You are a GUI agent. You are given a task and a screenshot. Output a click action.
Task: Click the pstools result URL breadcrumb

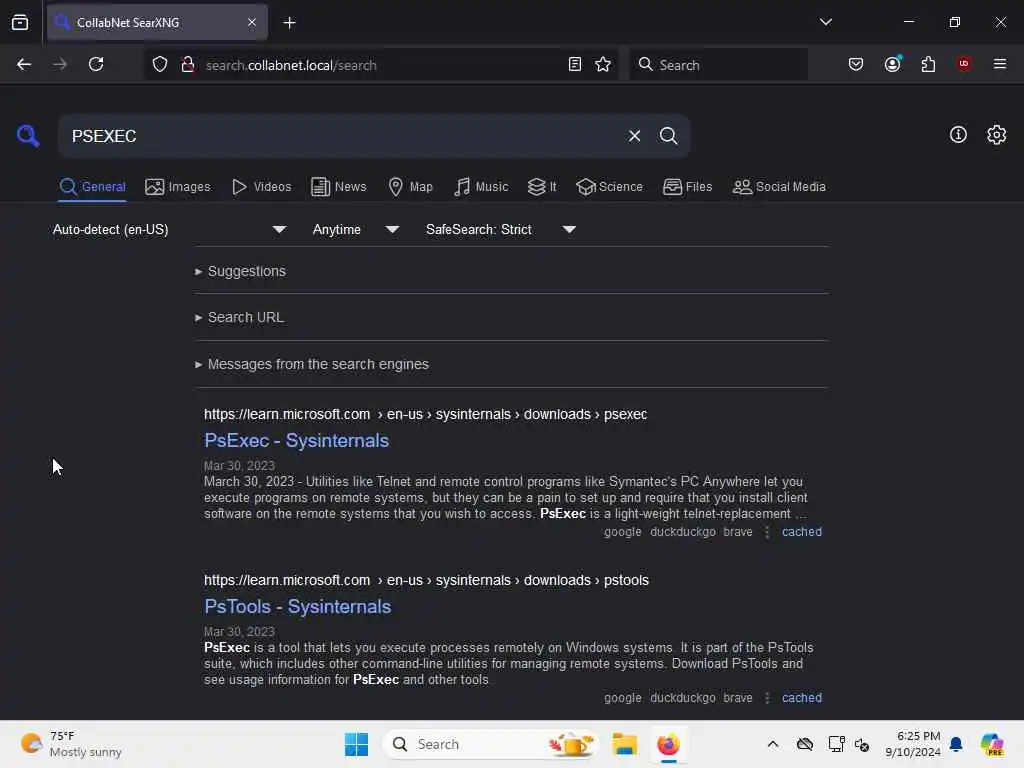click(x=426, y=580)
